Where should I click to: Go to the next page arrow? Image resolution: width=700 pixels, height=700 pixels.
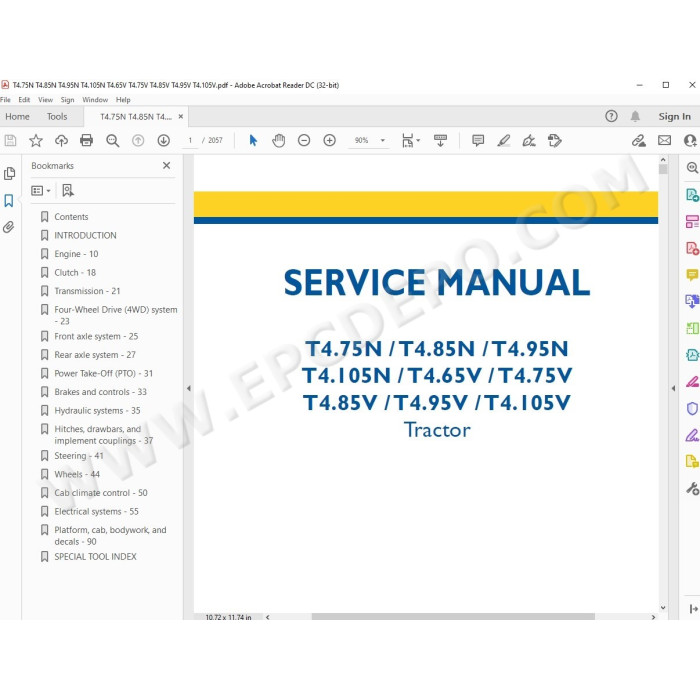pyautogui.click(x=163, y=141)
